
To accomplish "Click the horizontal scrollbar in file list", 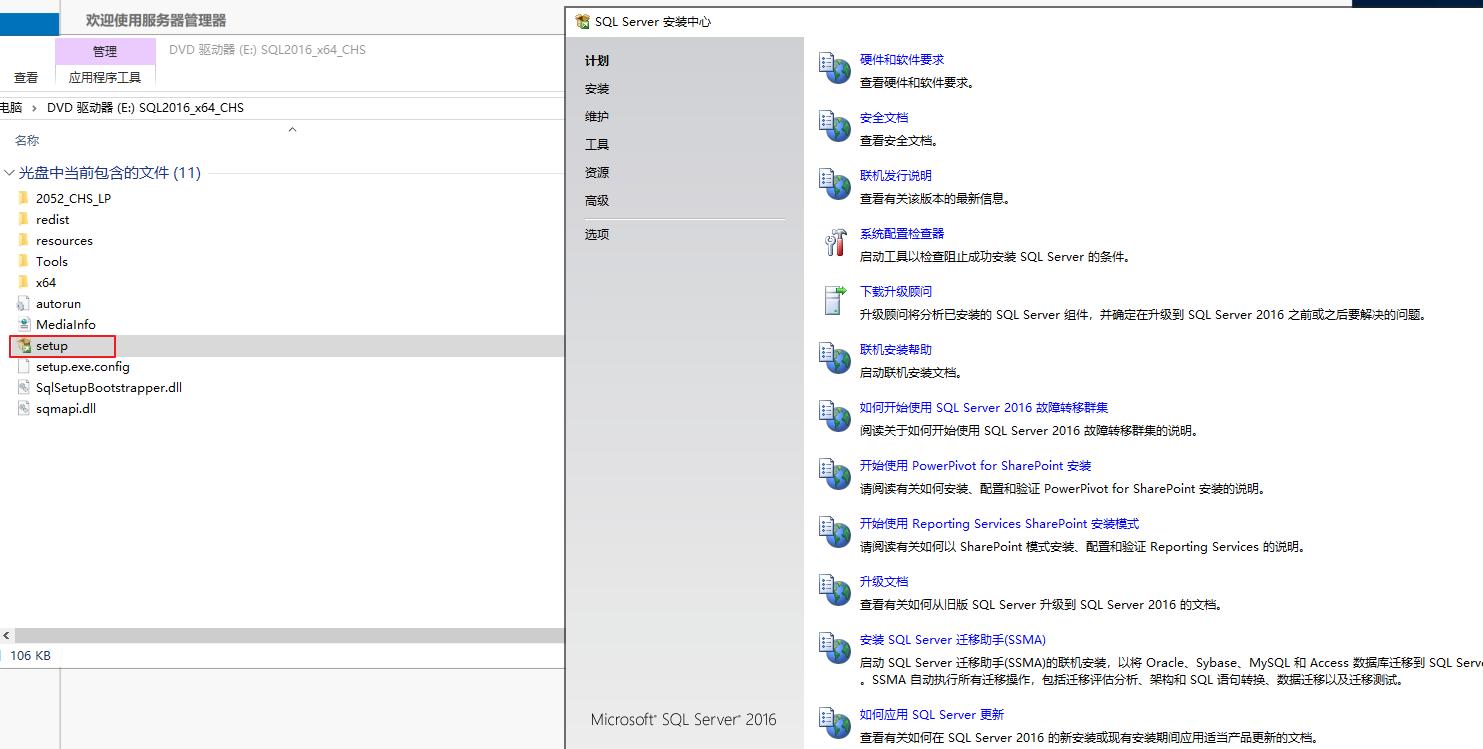I will (x=280, y=633).
